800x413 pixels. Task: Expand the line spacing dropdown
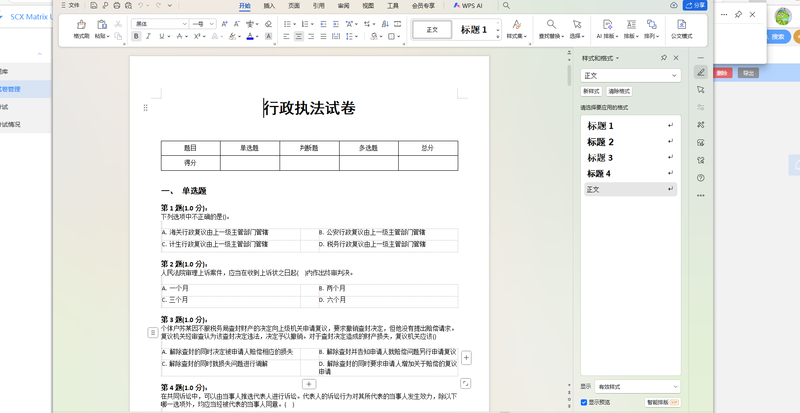356,36
